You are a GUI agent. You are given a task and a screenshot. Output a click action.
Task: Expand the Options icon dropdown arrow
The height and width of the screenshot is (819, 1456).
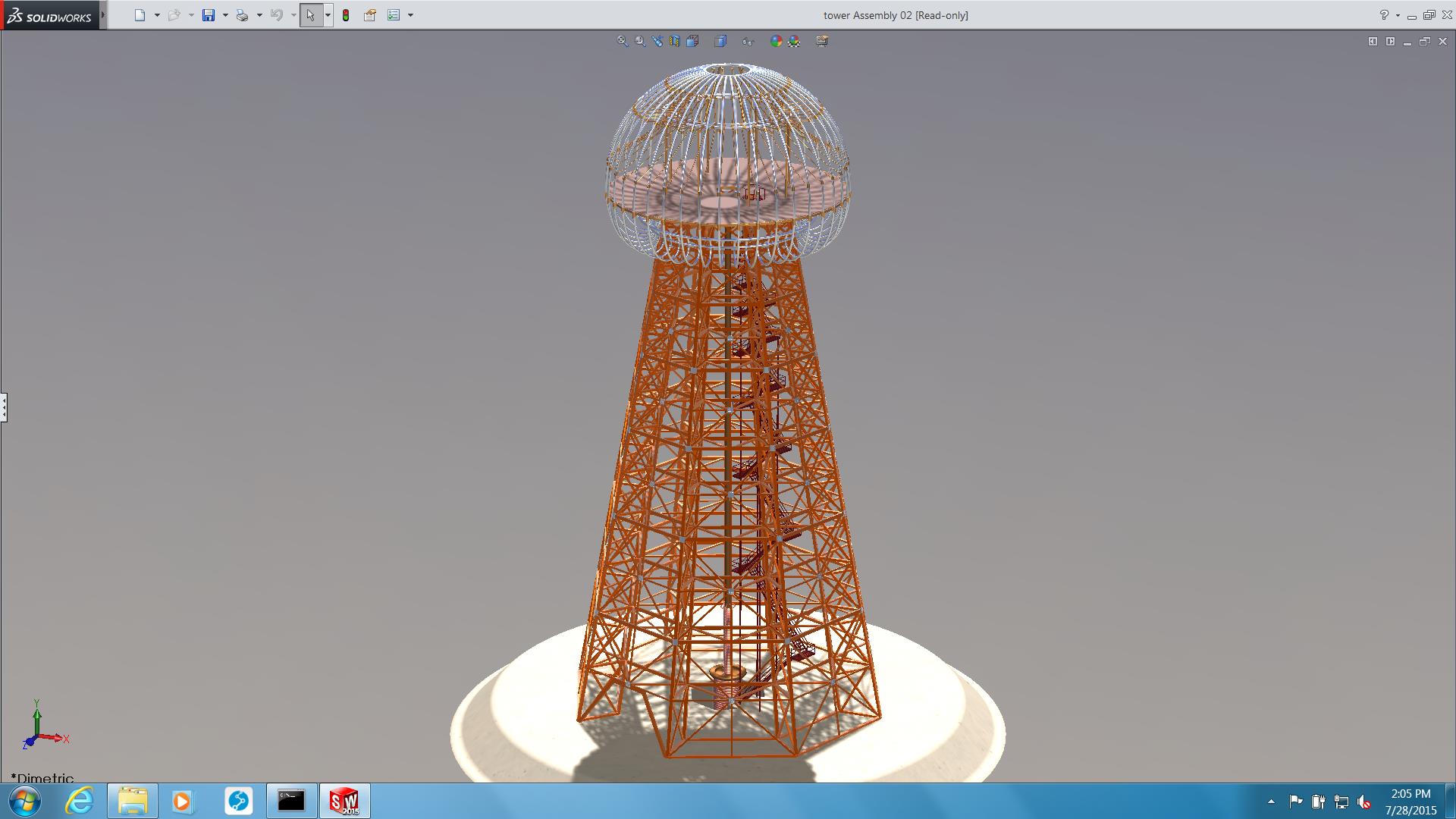(x=410, y=15)
